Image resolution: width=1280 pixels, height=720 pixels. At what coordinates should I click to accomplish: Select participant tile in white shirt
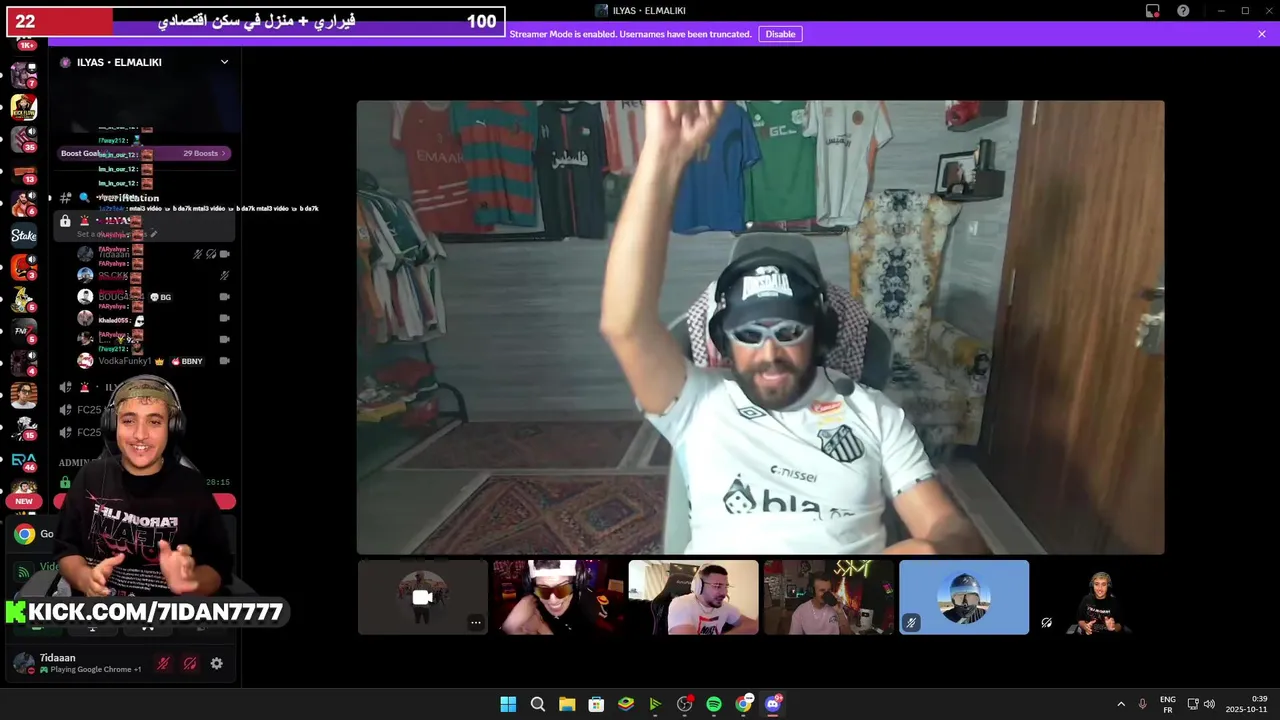(693, 597)
